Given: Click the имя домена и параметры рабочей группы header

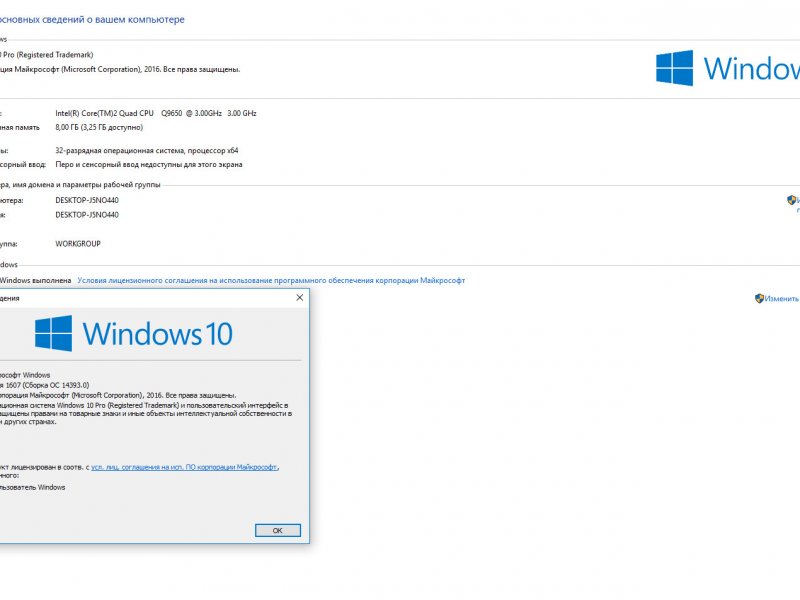Looking at the screenshot, I should click(80, 185).
